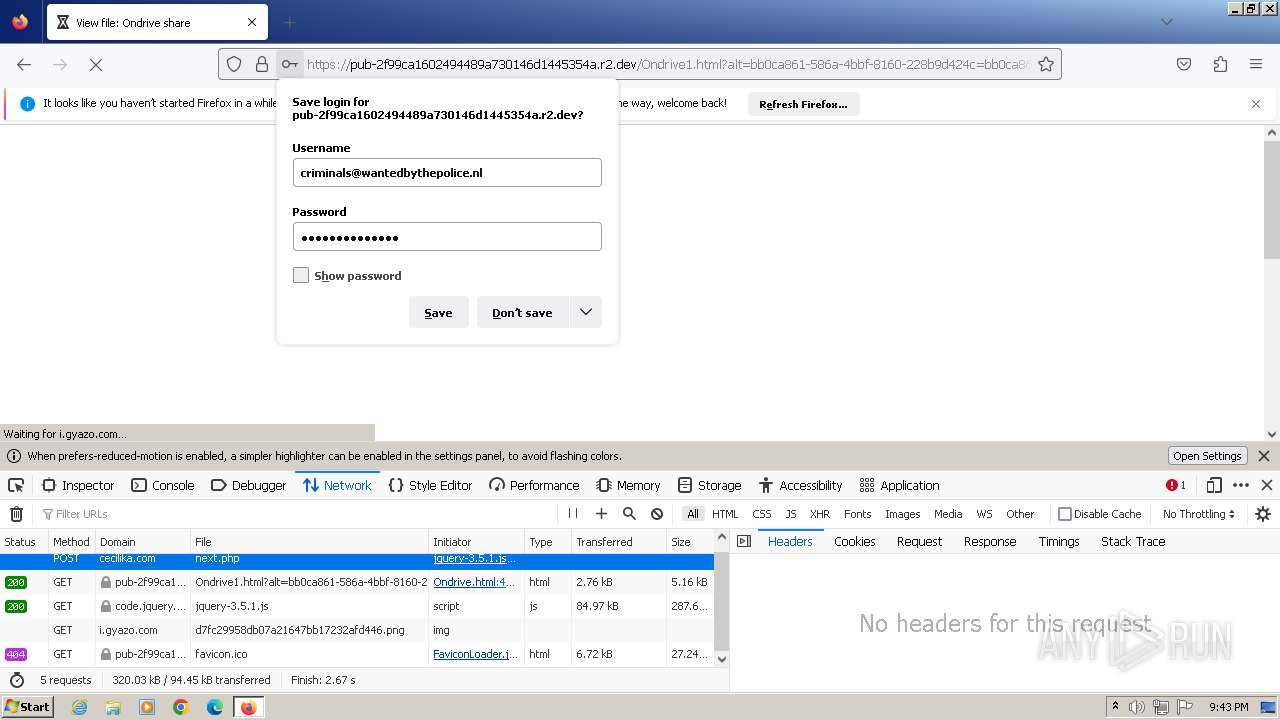Open Microsoft Edge from the taskbar
Viewport: 1280px width, 720px height.
tap(215, 707)
